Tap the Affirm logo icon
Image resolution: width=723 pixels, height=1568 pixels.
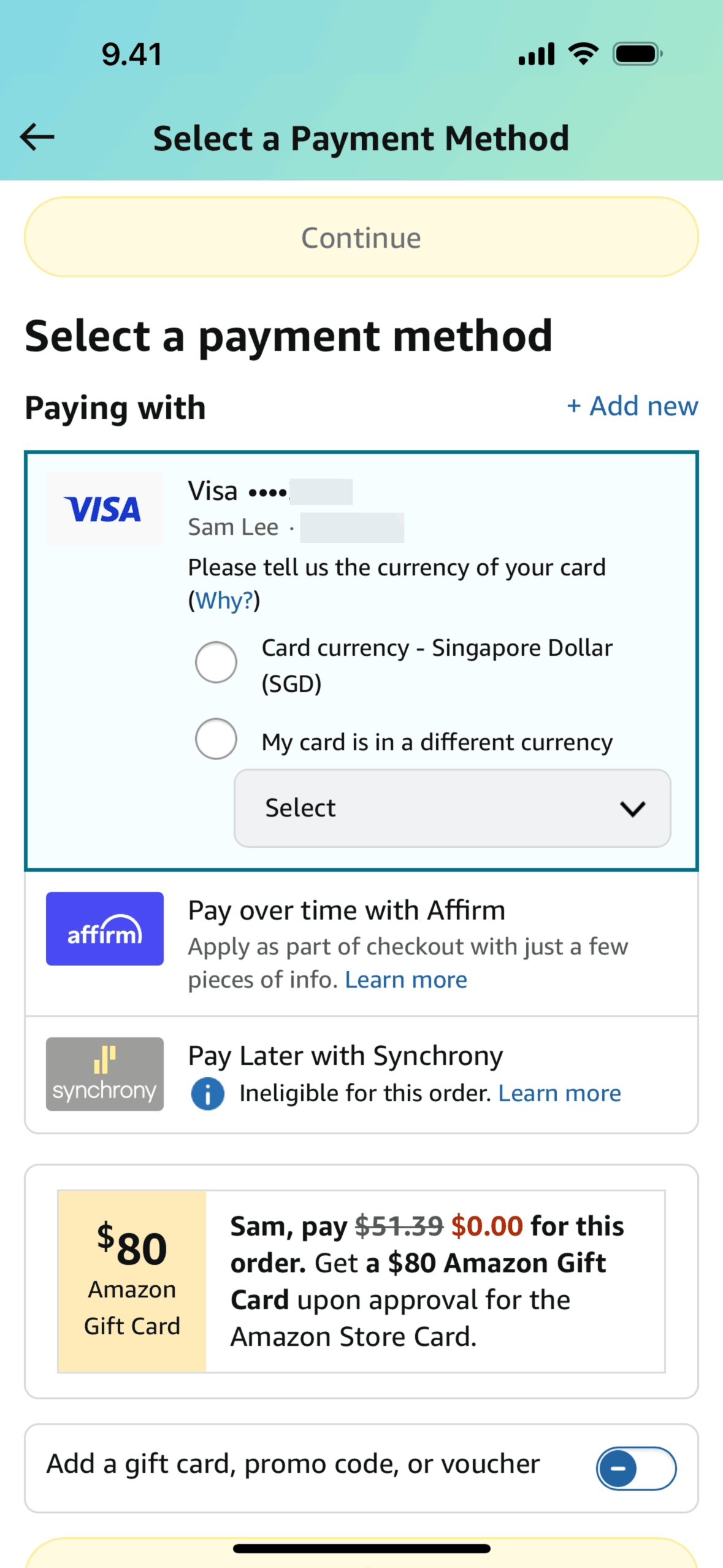click(x=104, y=929)
